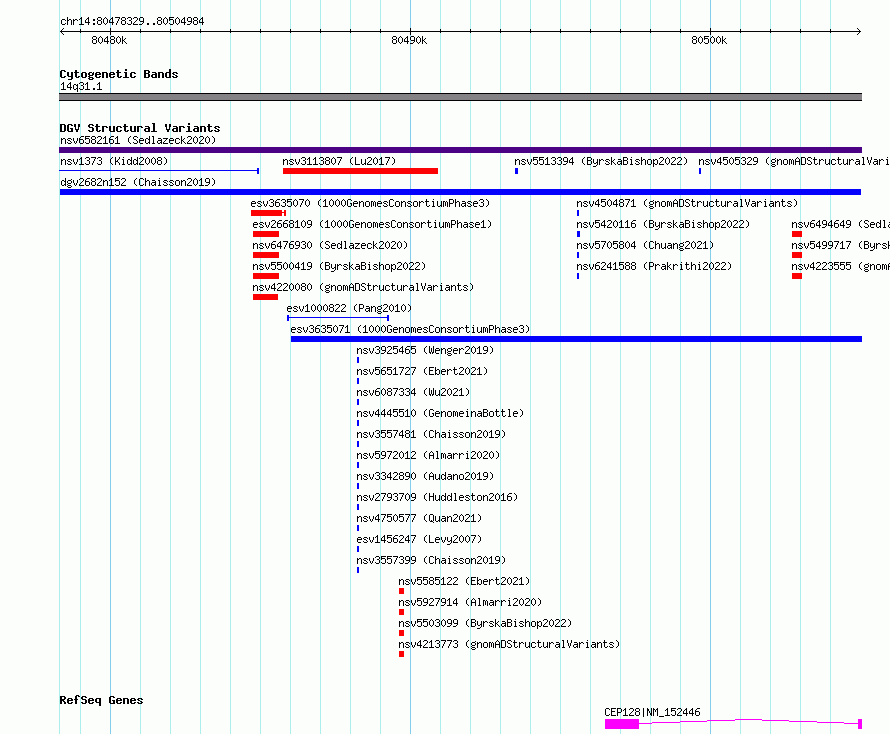Select the thin blue nsv1373 variant line

pyautogui.click(x=159, y=171)
